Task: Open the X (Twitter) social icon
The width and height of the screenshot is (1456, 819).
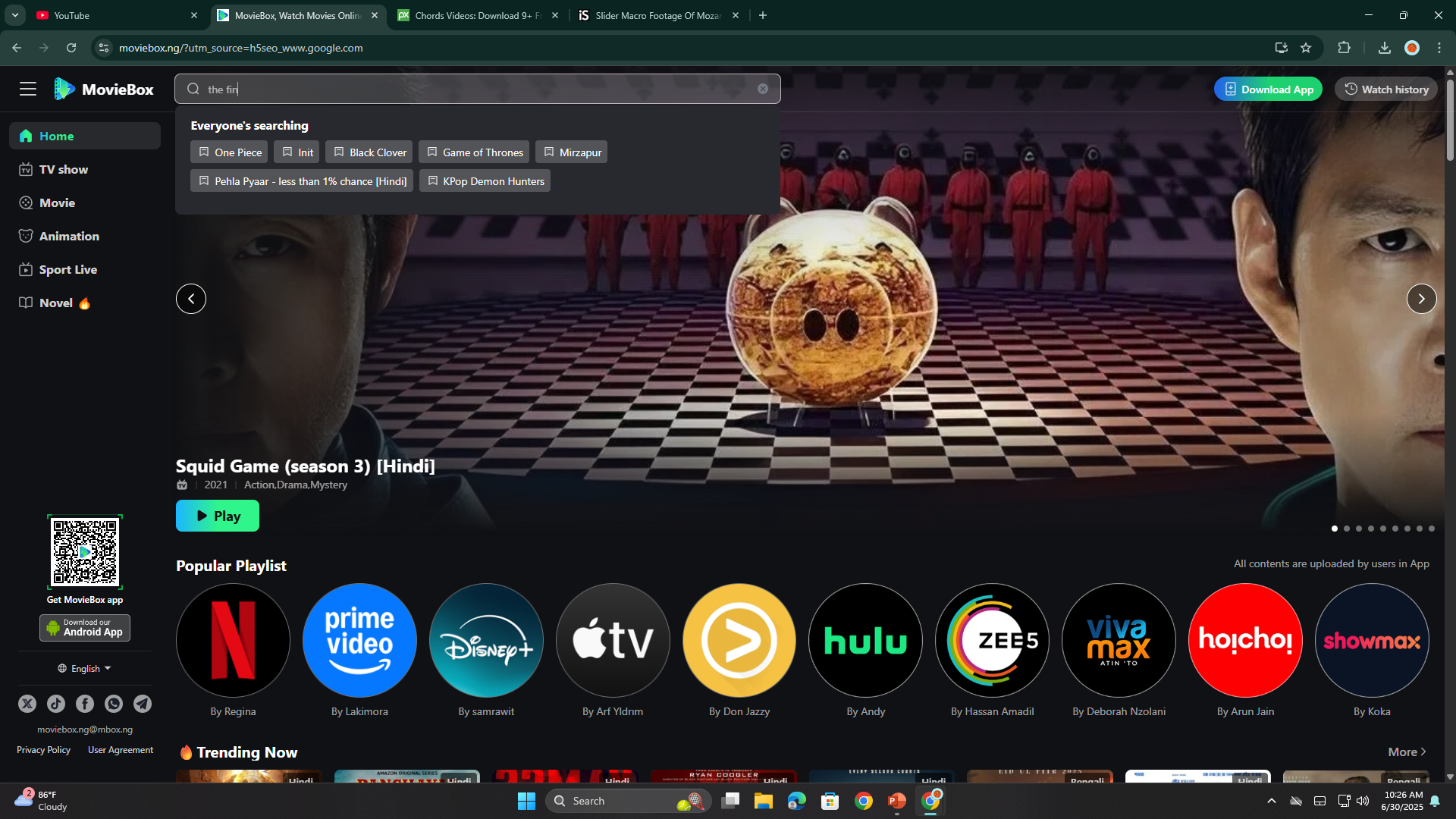Action: click(x=27, y=704)
